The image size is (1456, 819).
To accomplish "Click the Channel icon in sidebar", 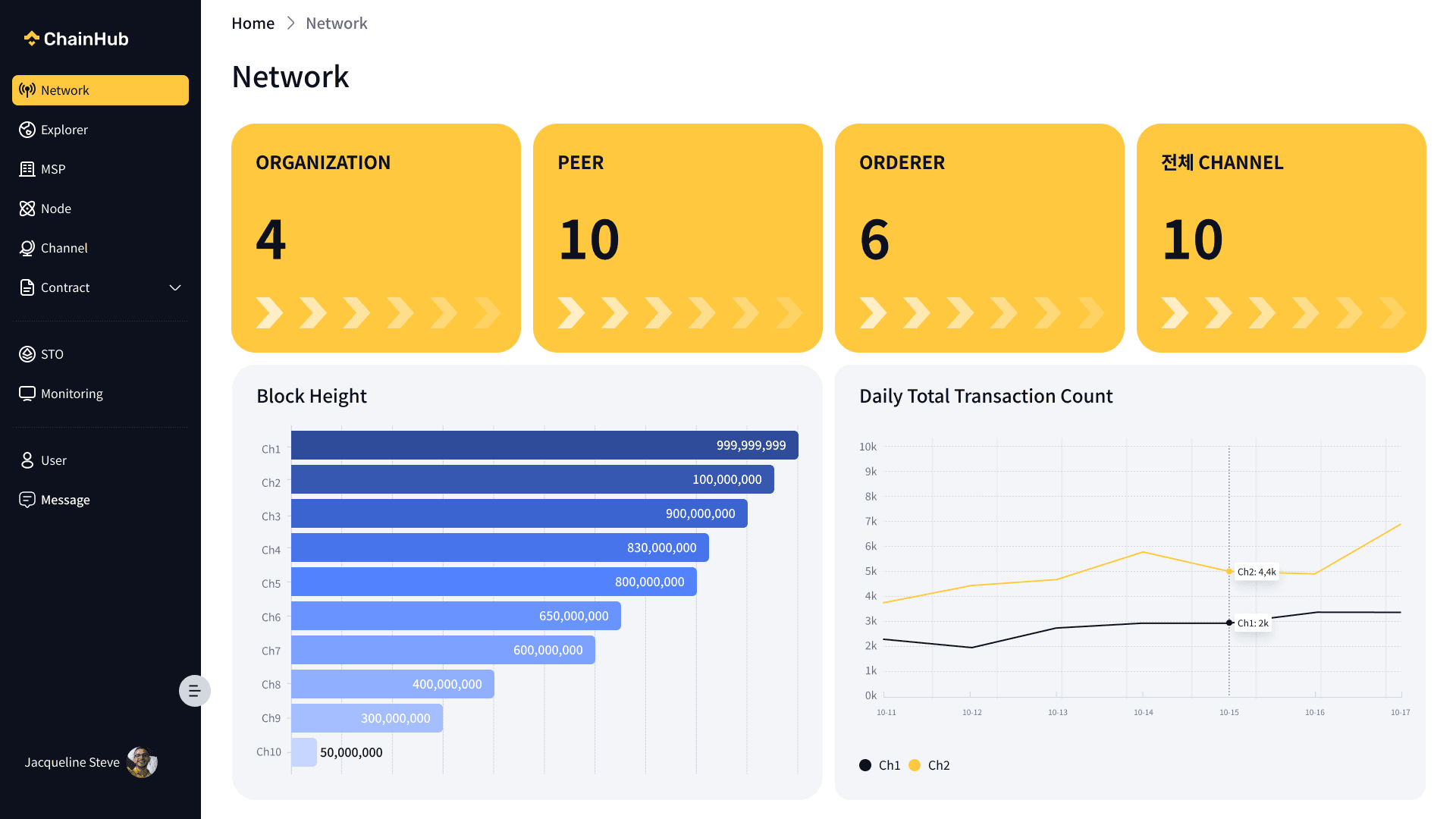I will (x=27, y=248).
